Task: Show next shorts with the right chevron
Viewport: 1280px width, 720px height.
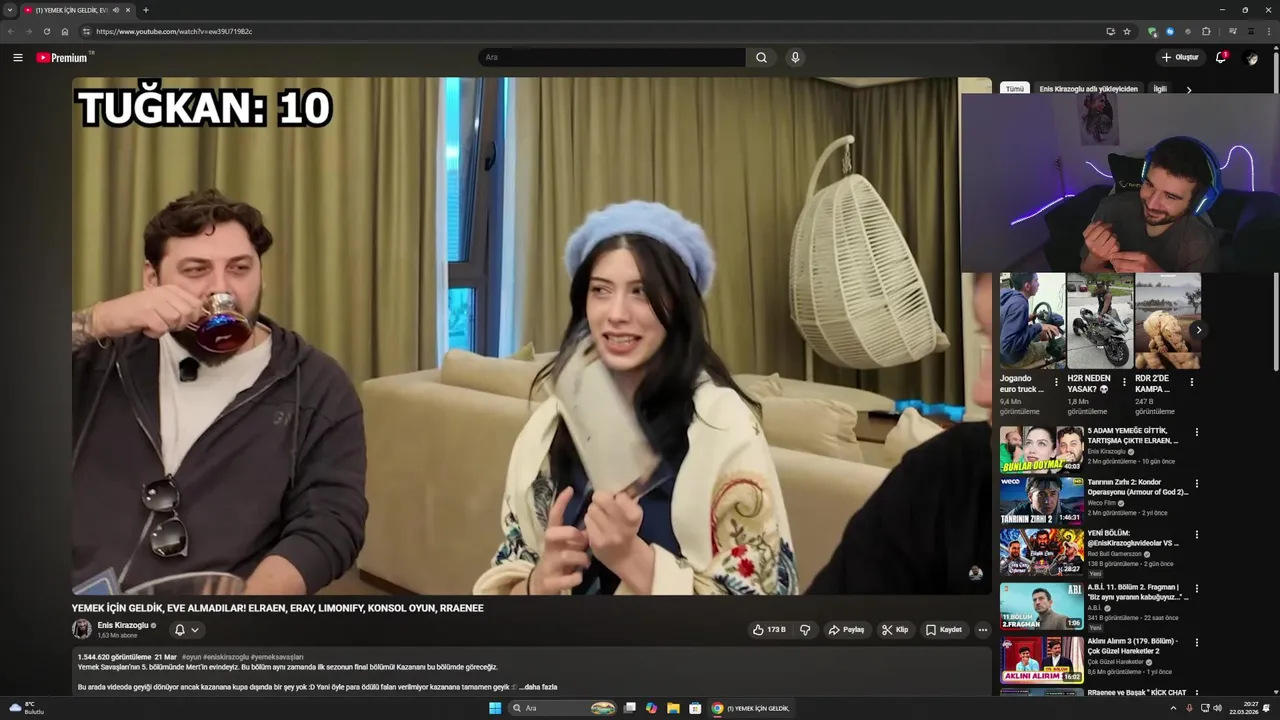Action: point(1198,329)
